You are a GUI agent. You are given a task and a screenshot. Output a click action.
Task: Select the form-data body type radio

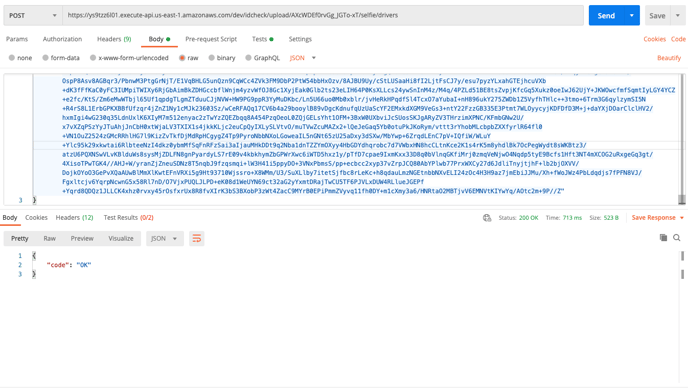pyautogui.click(x=45, y=57)
